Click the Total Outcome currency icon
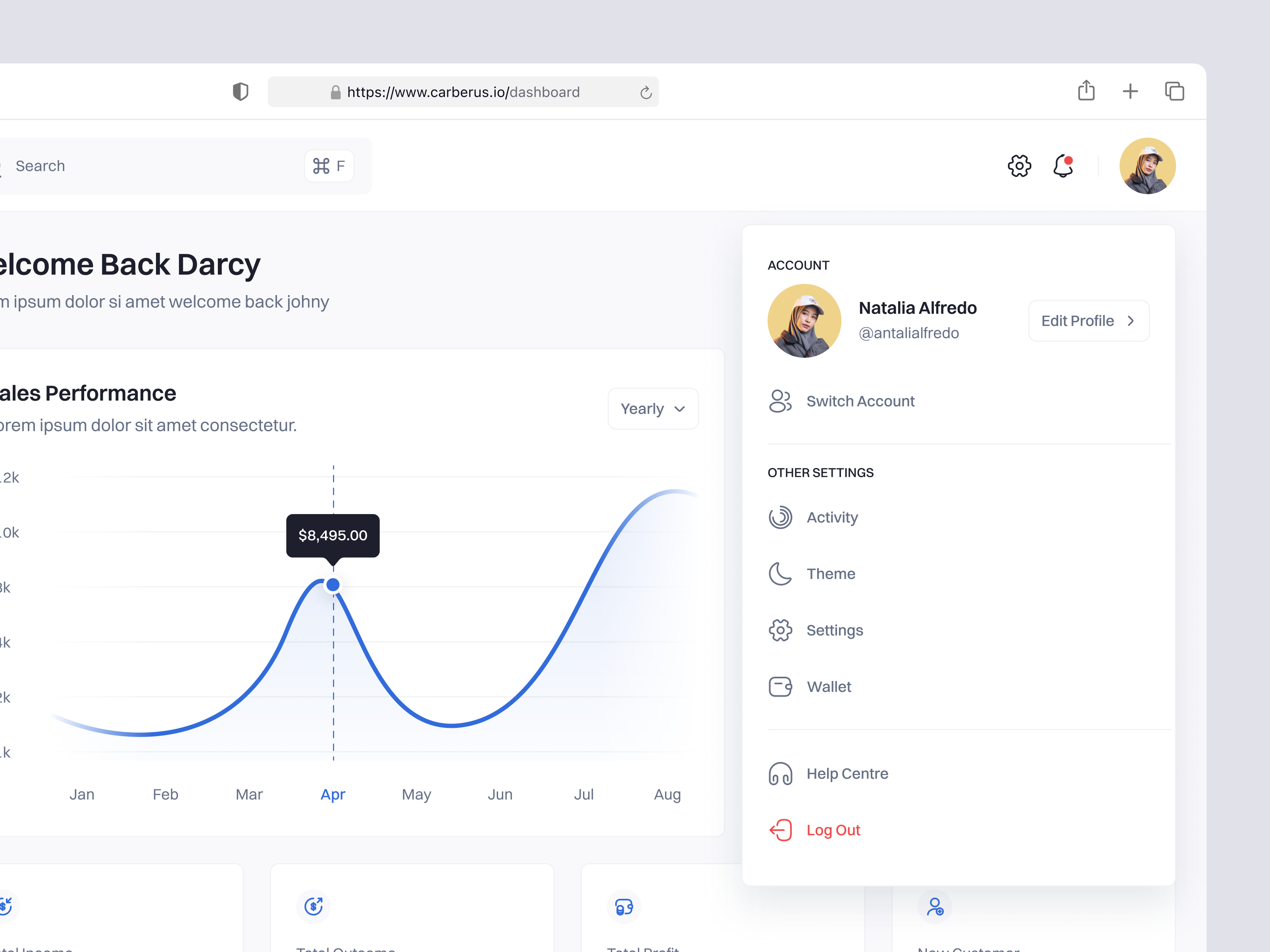This screenshot has width=1270, height=952. point(314,907)
